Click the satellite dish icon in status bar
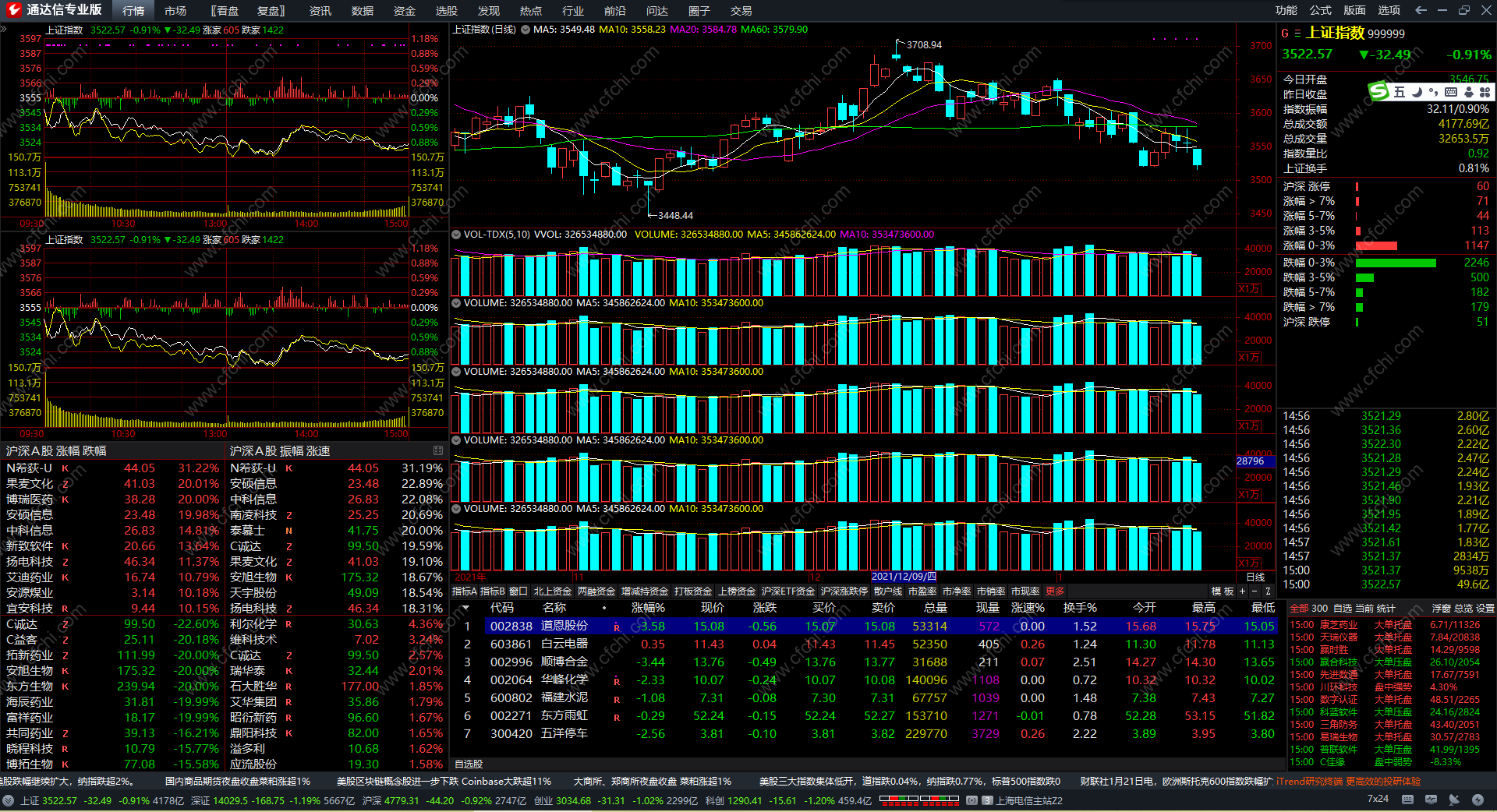Viewport: 1497px width, 812px height. click(1454, 800)
